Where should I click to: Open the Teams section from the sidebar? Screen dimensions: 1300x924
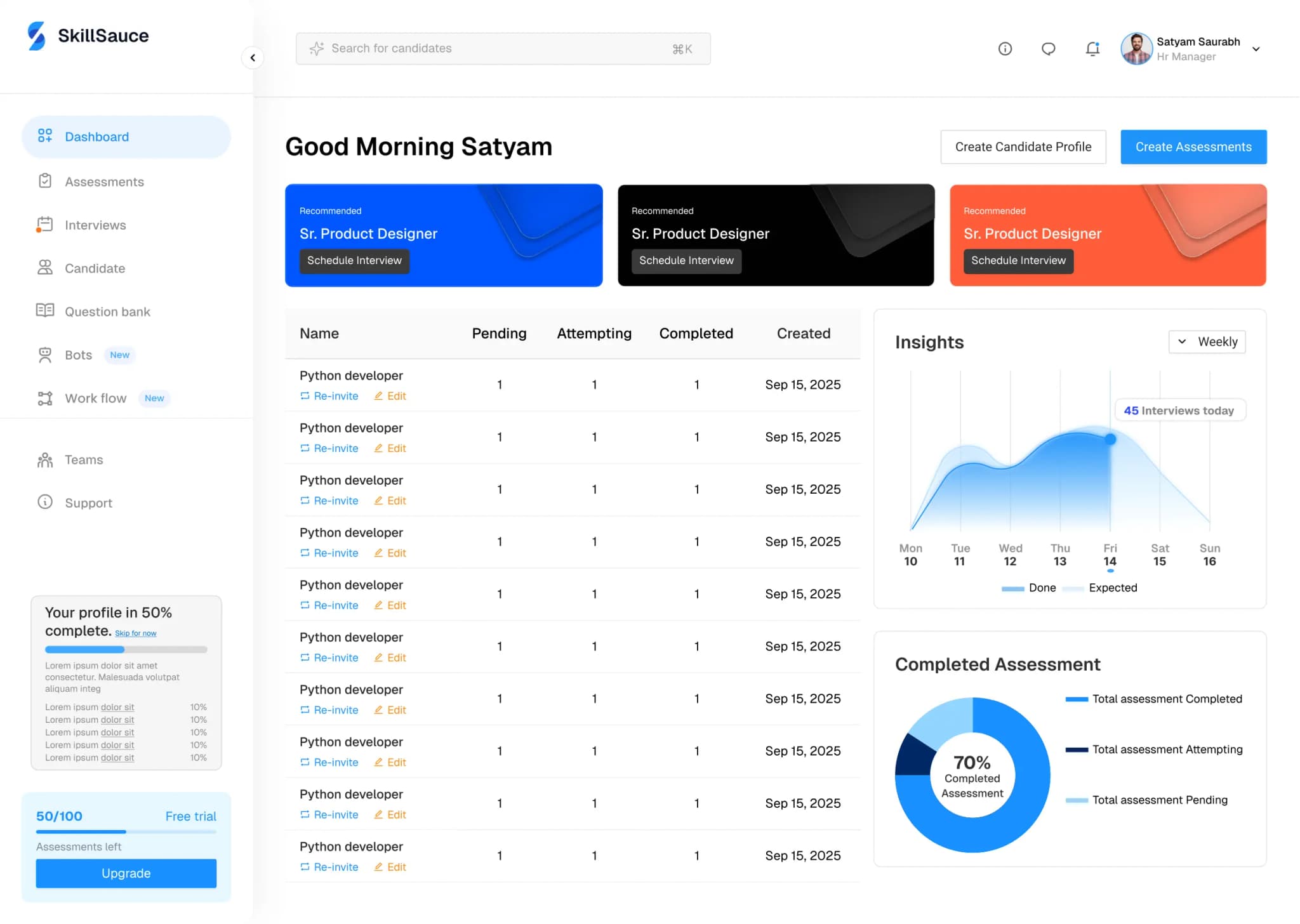point(83,459)
